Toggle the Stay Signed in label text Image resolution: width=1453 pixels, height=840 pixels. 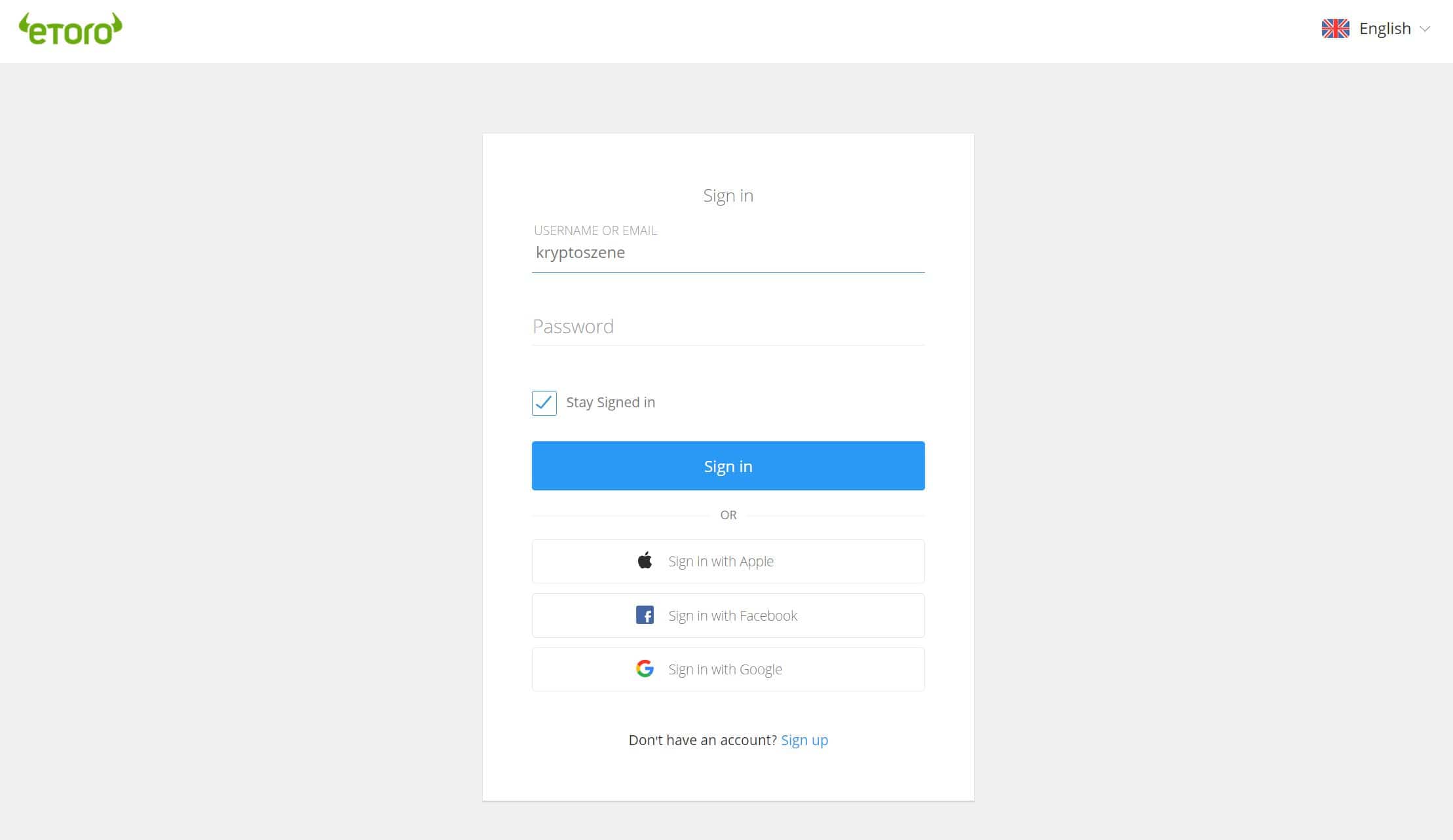610,403
